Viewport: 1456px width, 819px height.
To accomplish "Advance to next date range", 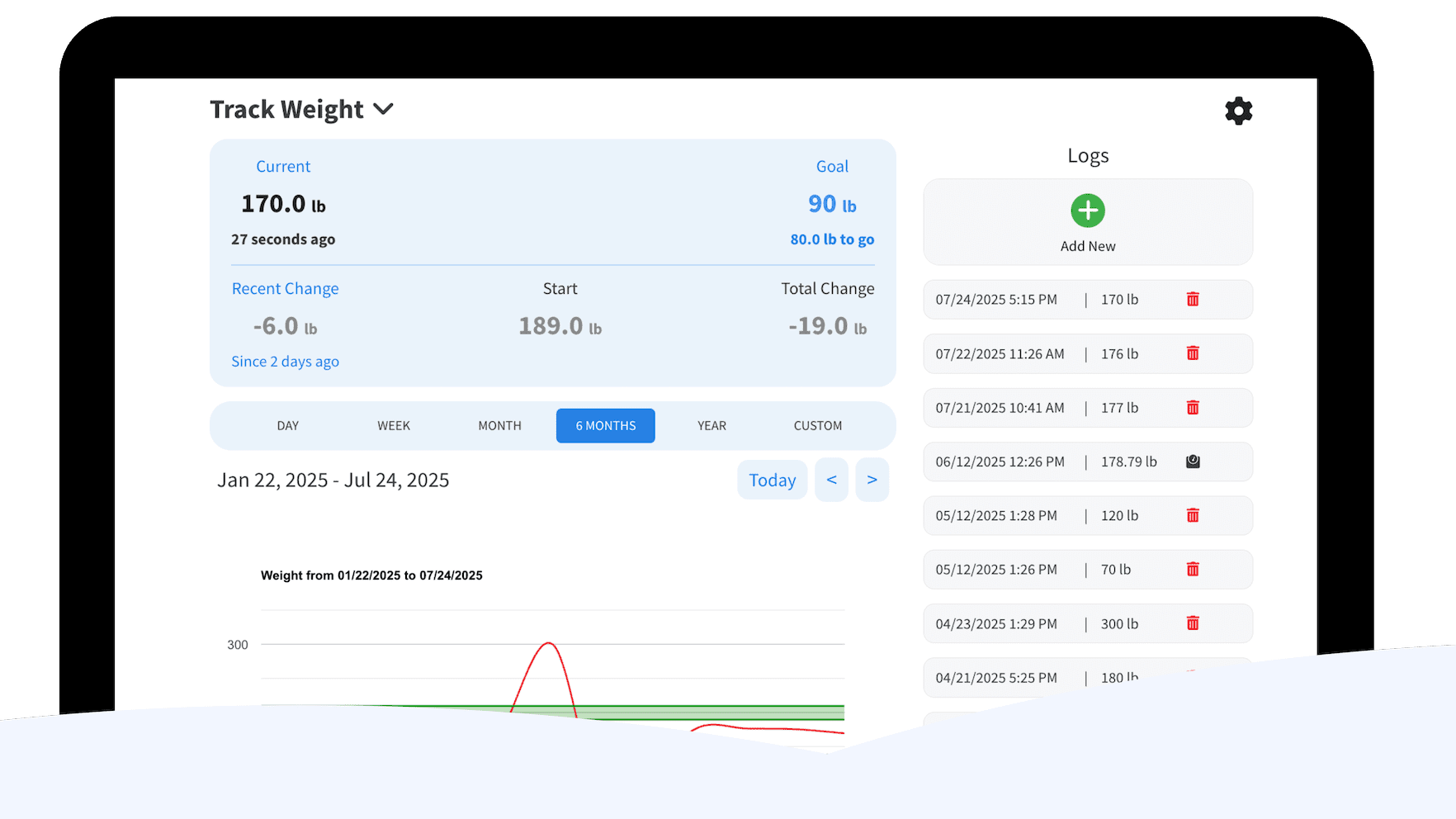I will point(872,481).
